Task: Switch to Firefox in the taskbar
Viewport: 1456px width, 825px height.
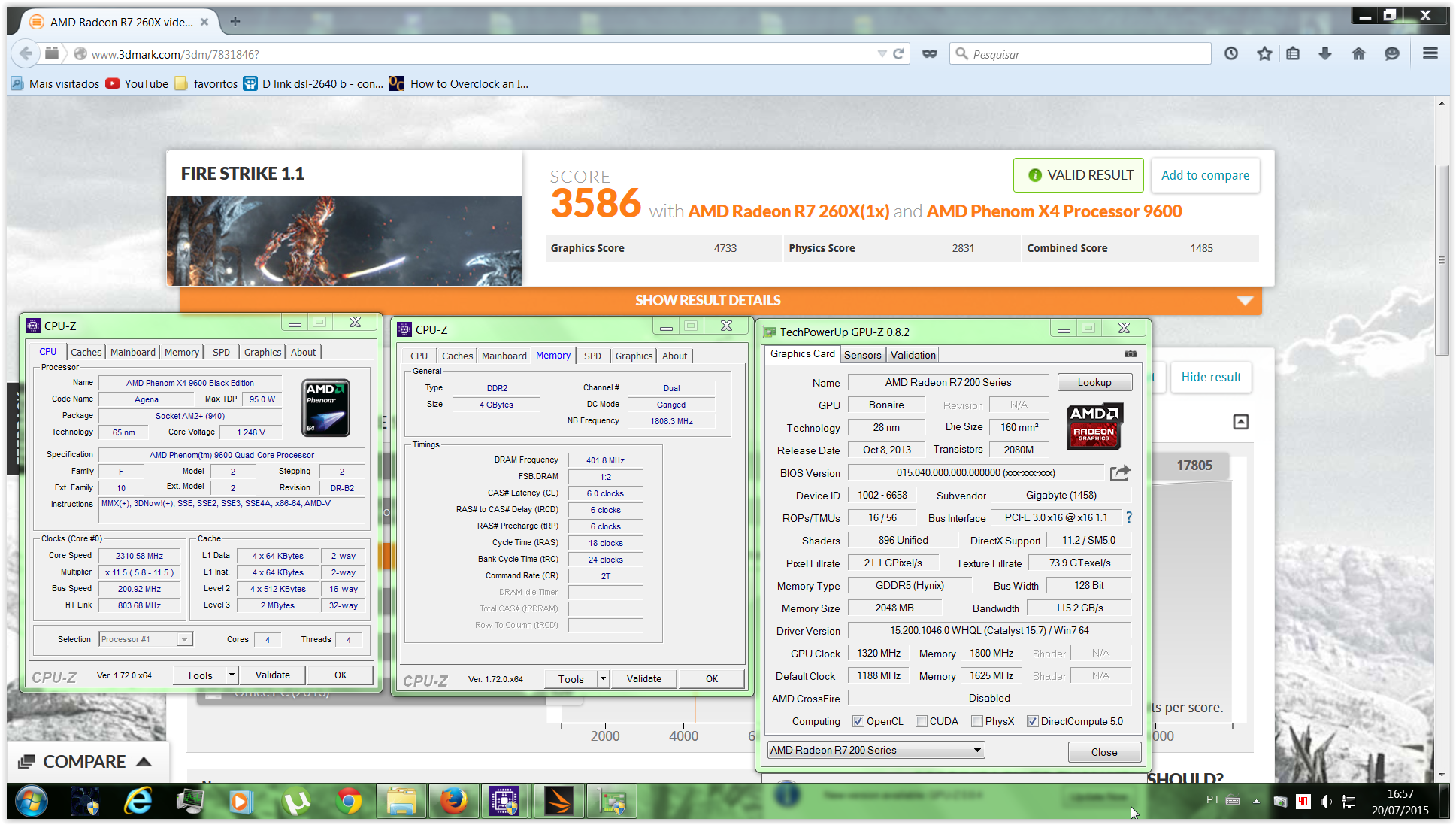Action: pos(453,802)
